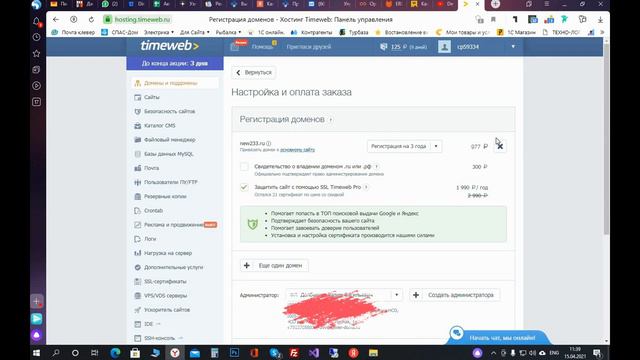
Task: Click the Вернуться back button
Action: point(254,73)
